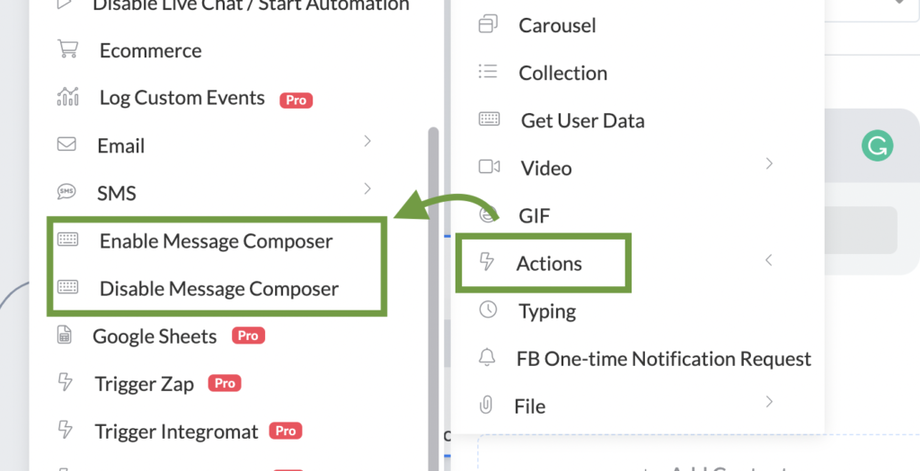Select Enable Message Composer

(x=216, y=241)
